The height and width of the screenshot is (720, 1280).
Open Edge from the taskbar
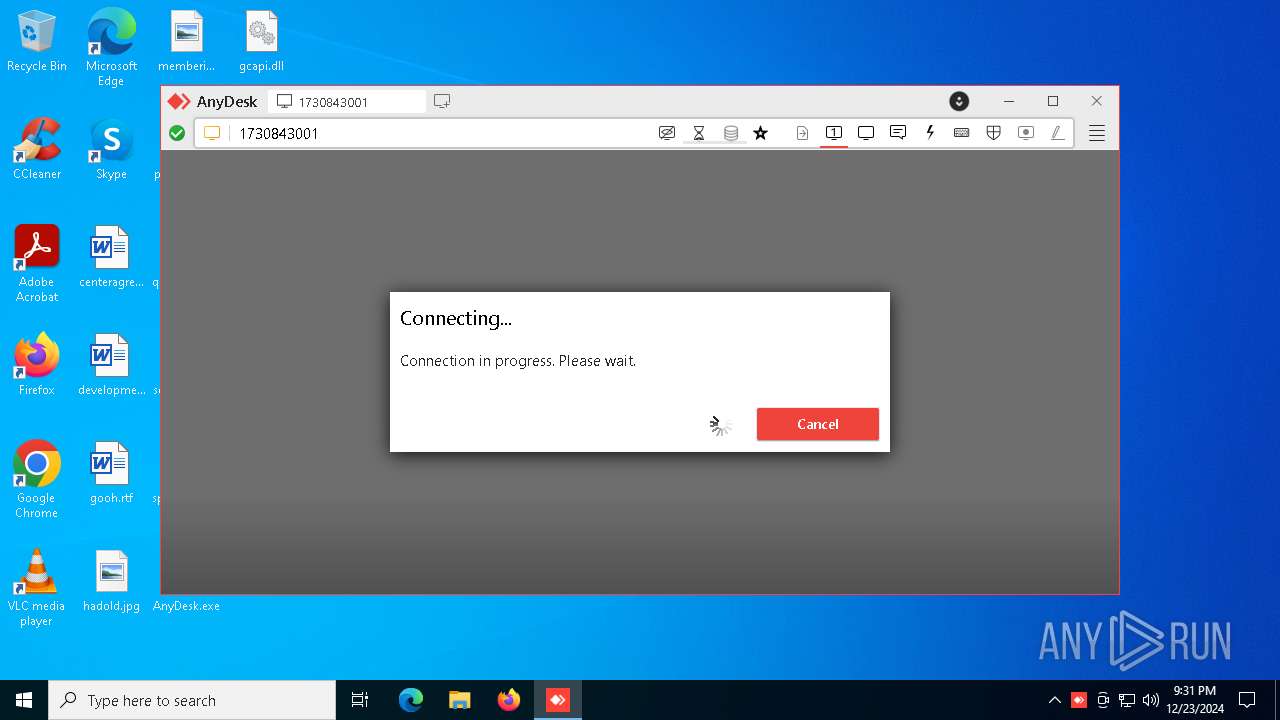point(411,700)
